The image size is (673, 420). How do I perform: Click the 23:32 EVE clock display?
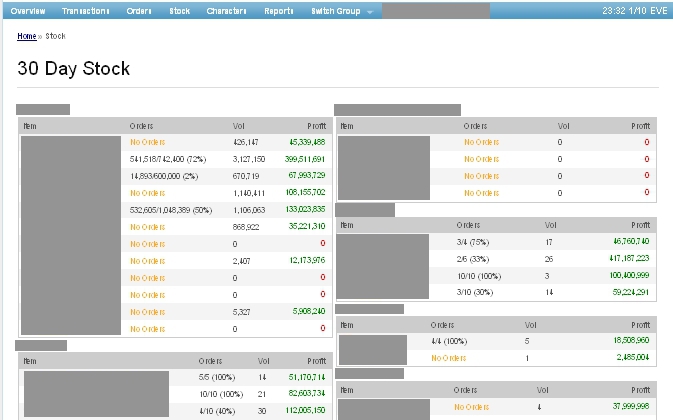(630, 11)
